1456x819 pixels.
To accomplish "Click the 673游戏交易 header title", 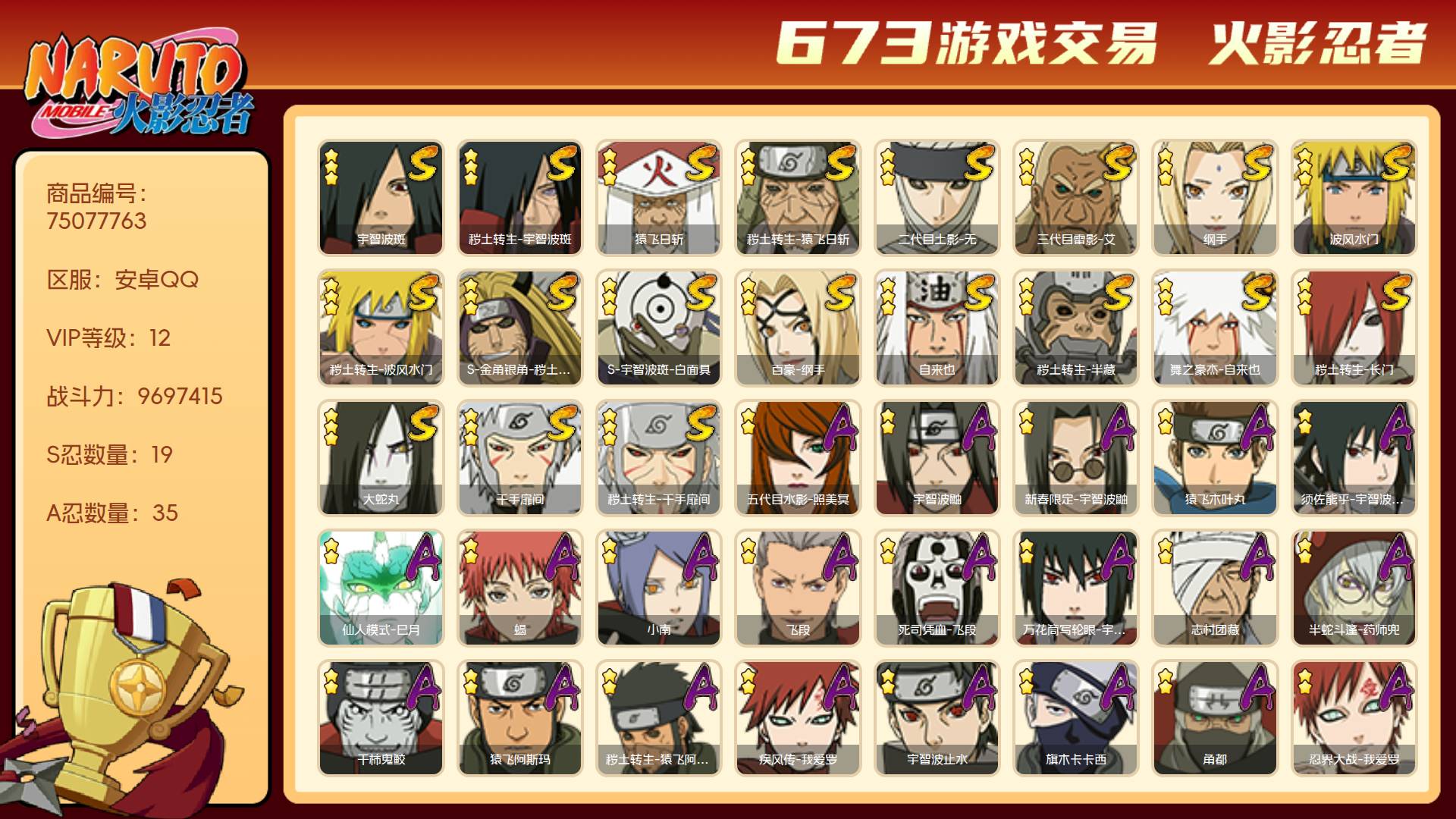I will click(x=967, y=43).
